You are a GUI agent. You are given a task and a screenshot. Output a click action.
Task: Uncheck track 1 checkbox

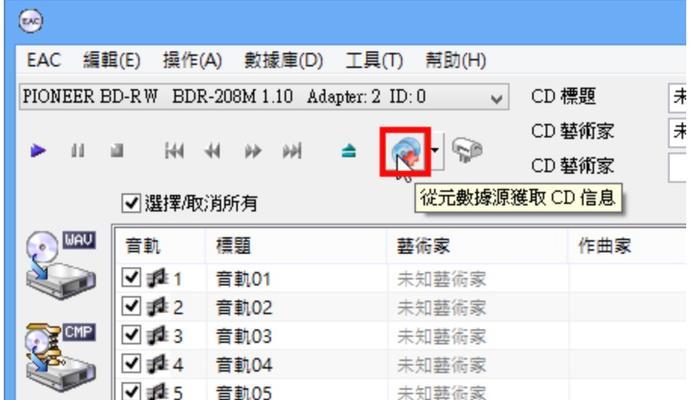click(x=131, y=277)
